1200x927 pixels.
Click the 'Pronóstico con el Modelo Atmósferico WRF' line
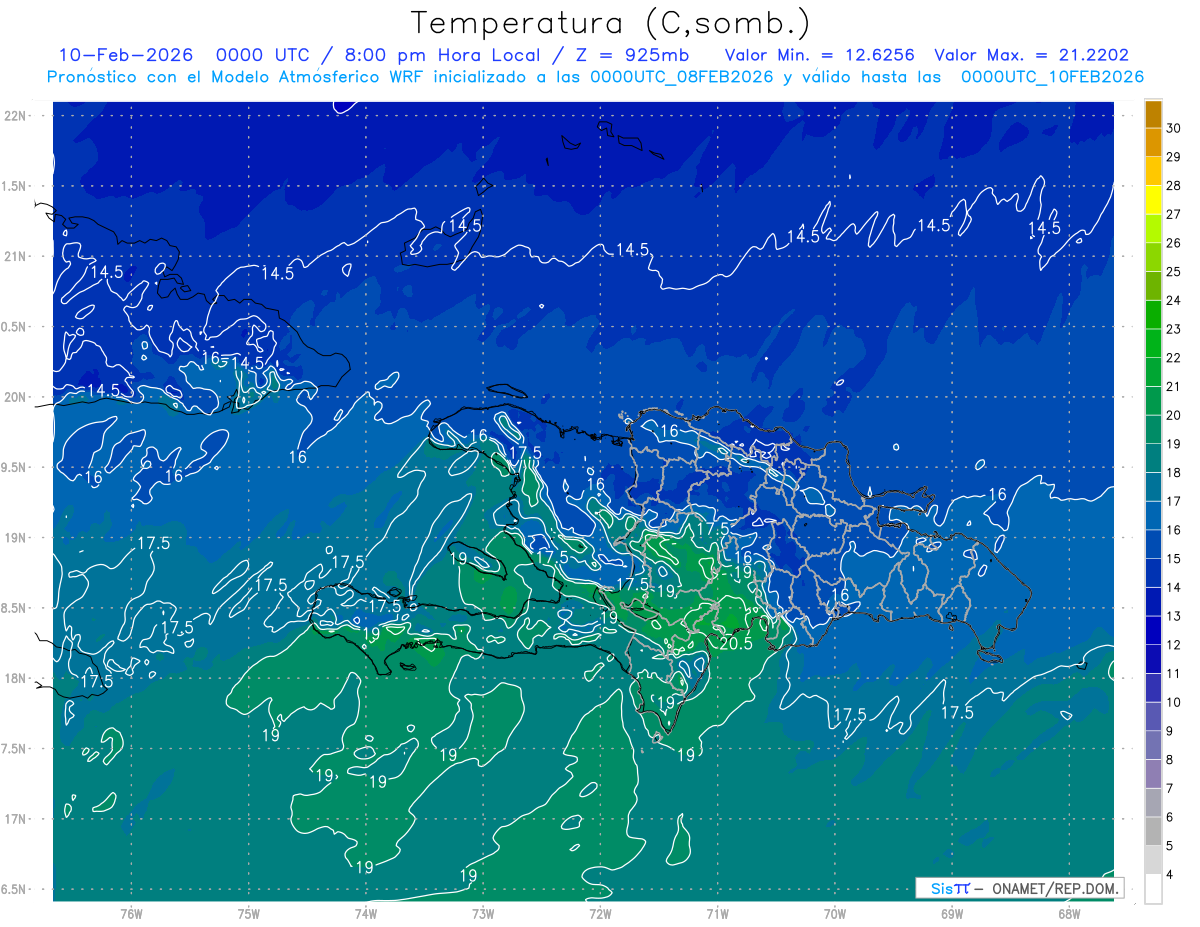595,77
